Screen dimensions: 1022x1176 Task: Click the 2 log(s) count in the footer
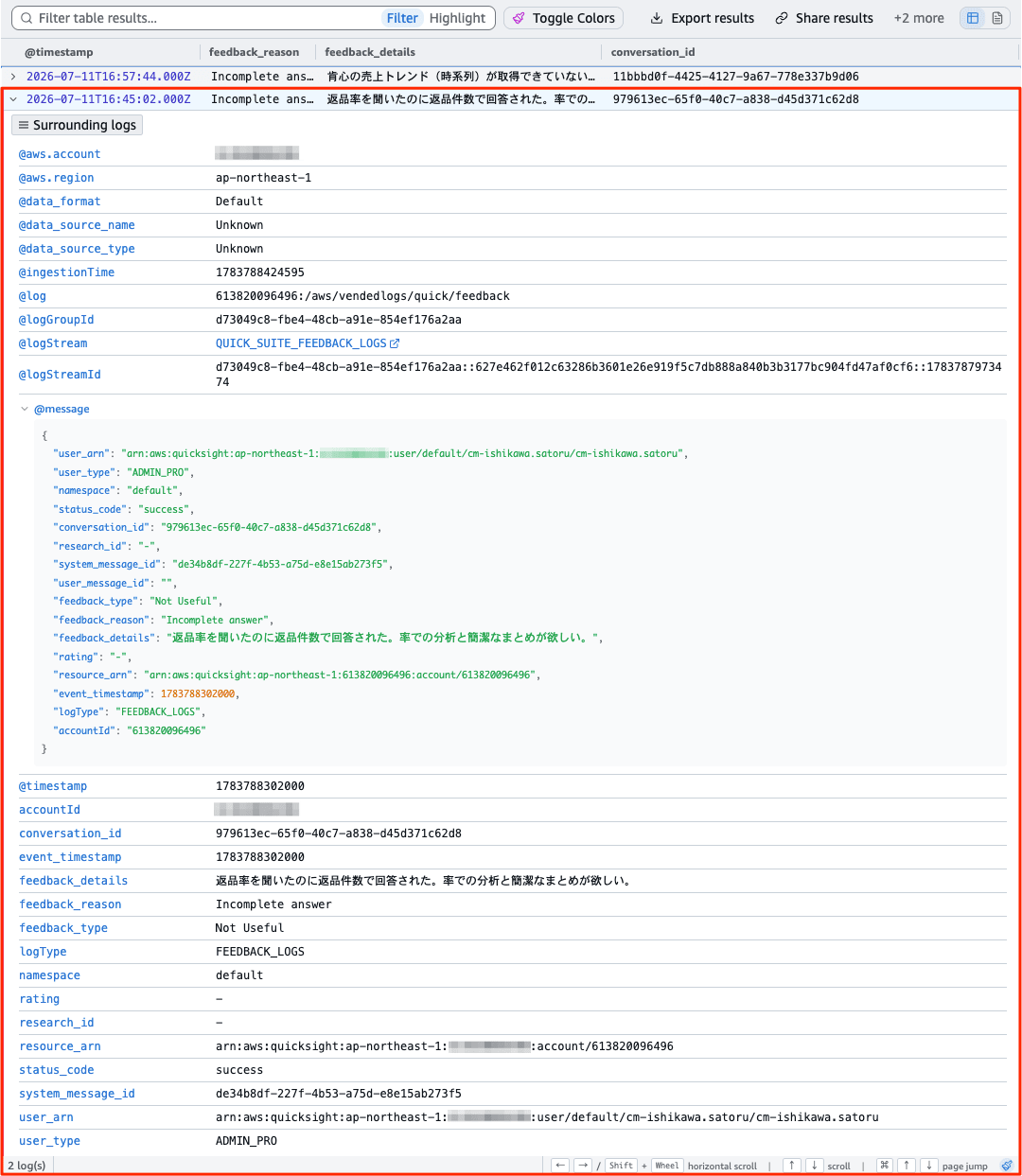pyautogui.click(x=26, y=1166)
